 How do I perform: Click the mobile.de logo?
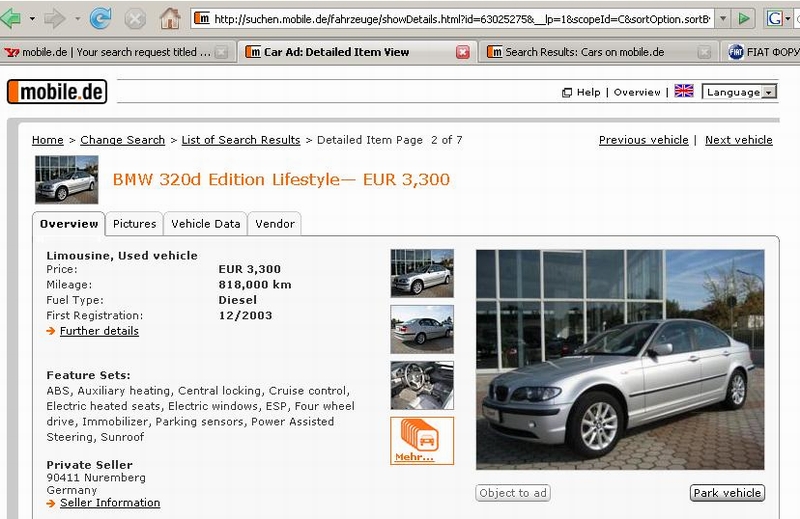pyautogui.click(x=57, y=92)
